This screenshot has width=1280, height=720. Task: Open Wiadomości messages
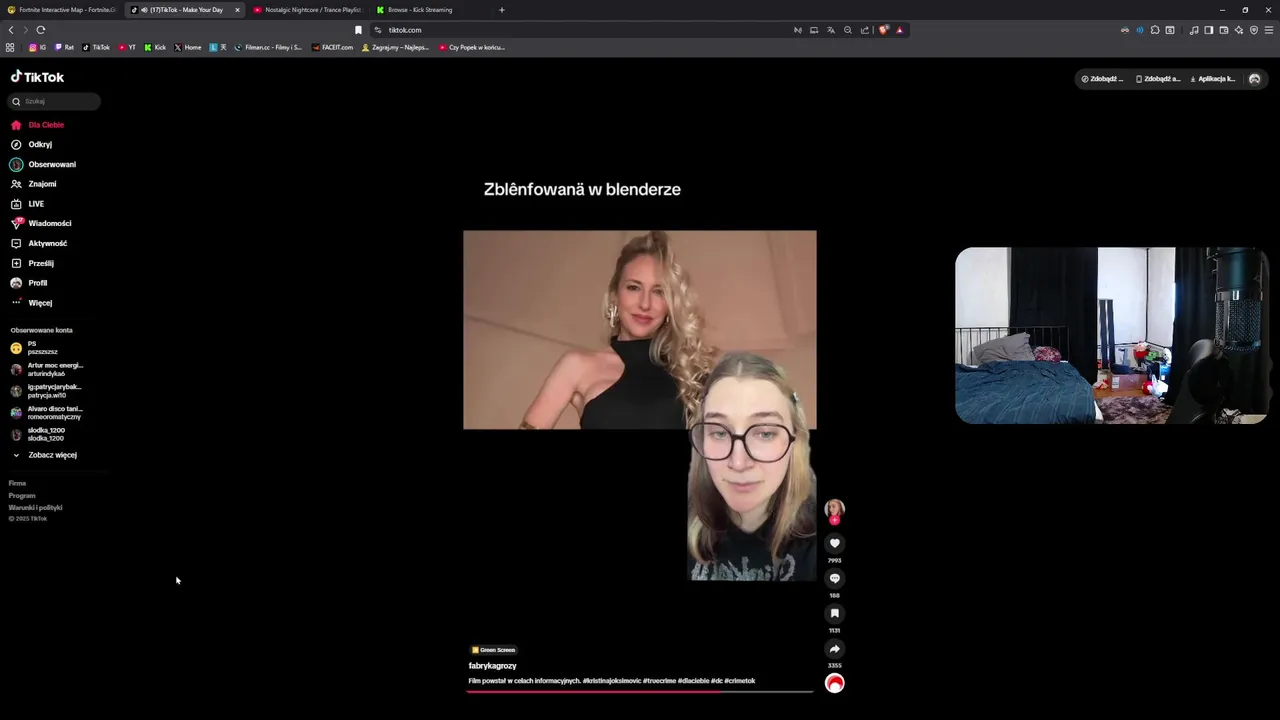41,224
